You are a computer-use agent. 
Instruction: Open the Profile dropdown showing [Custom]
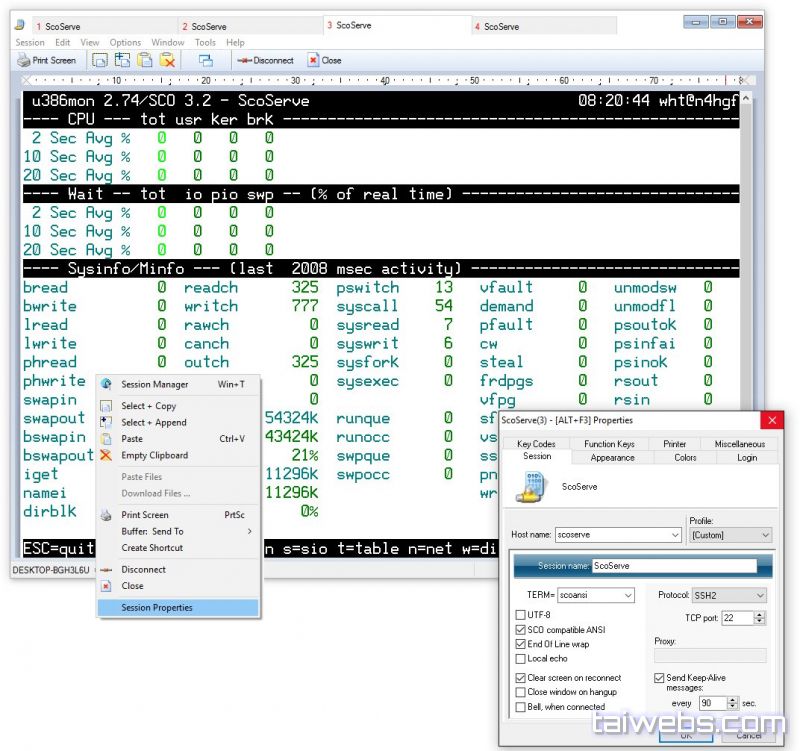pyautogui.click(x=765, y=535)
